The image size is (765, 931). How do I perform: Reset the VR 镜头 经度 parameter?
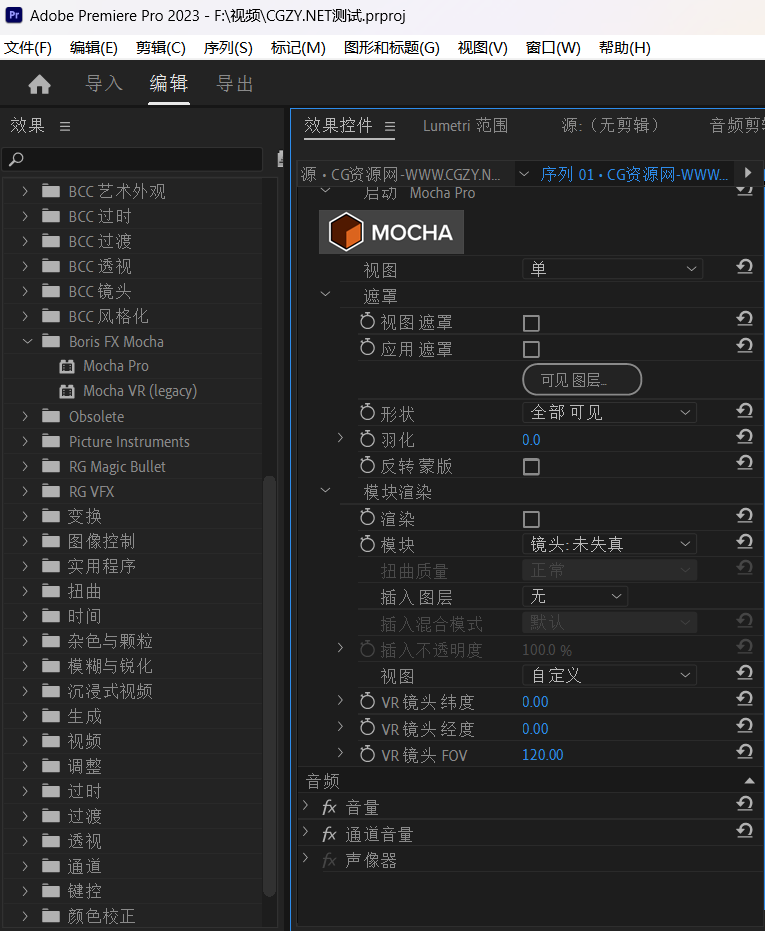click(744, 726)
